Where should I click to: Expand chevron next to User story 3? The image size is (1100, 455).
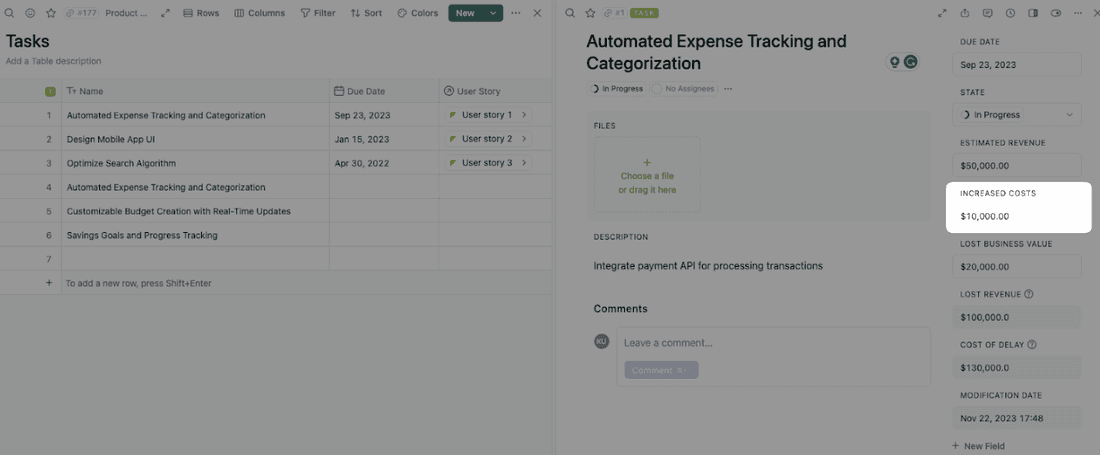[523, 163]
